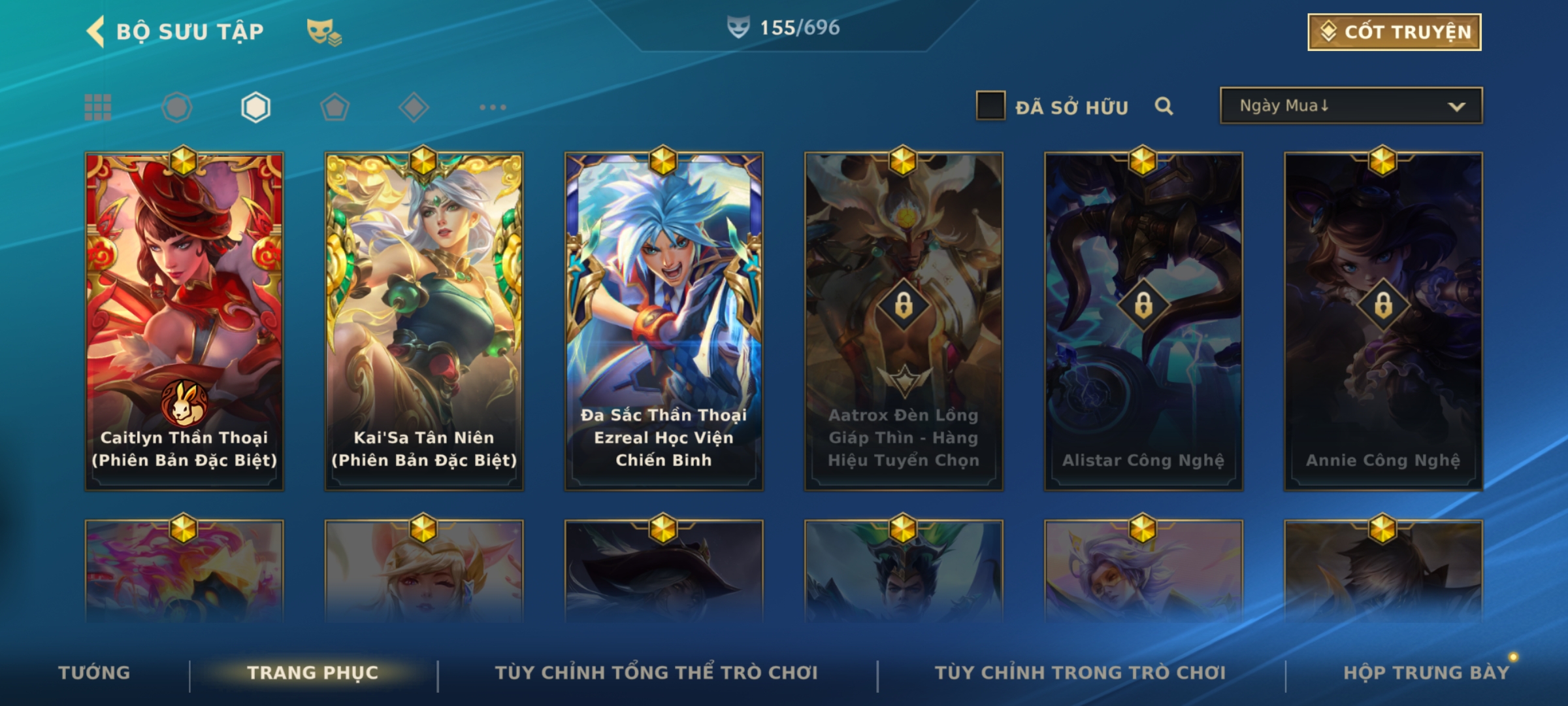Tick the Đã Sở Hữu checkbox

click(990, 106)
